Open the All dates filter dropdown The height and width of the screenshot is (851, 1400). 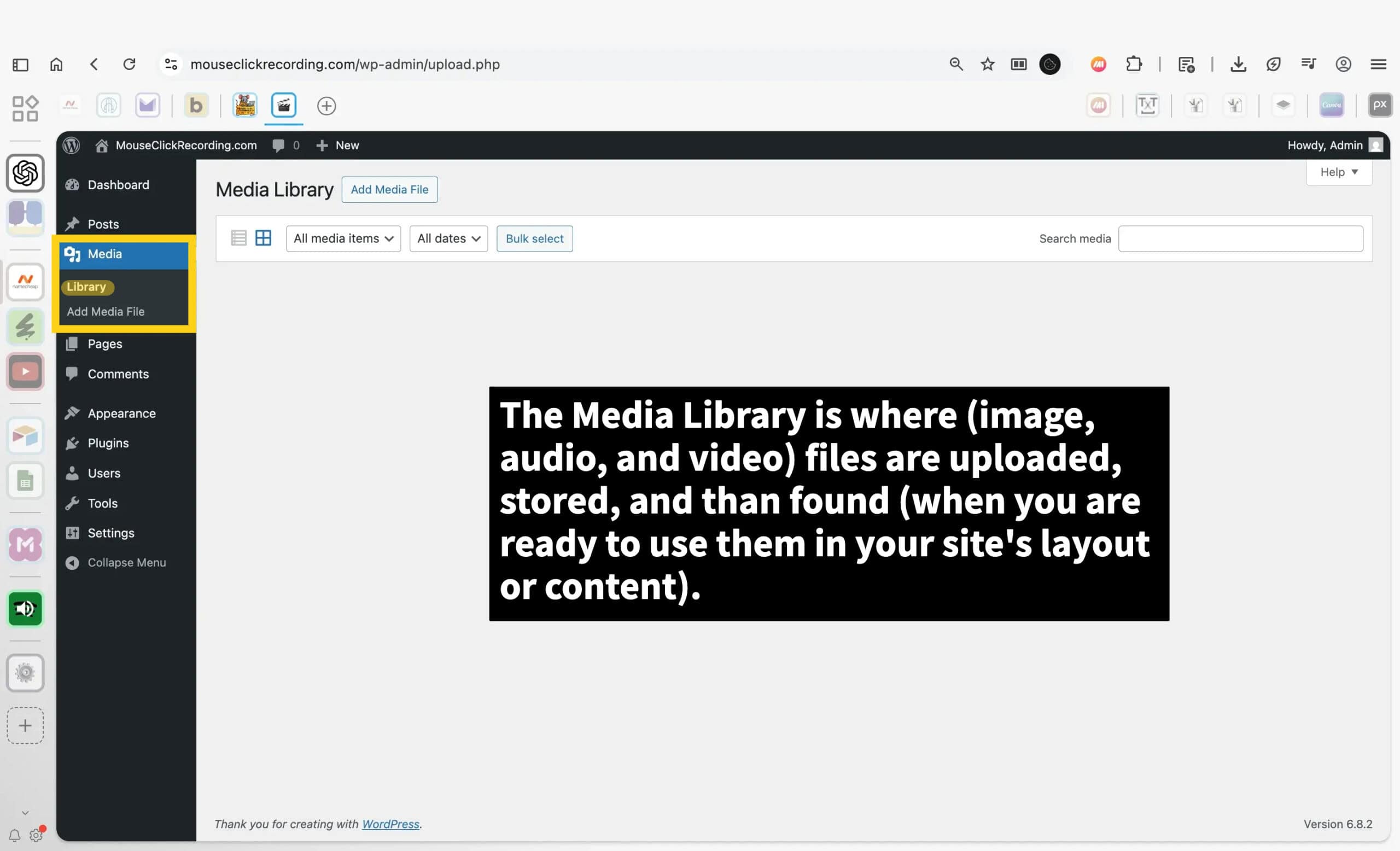click(448, 238)
